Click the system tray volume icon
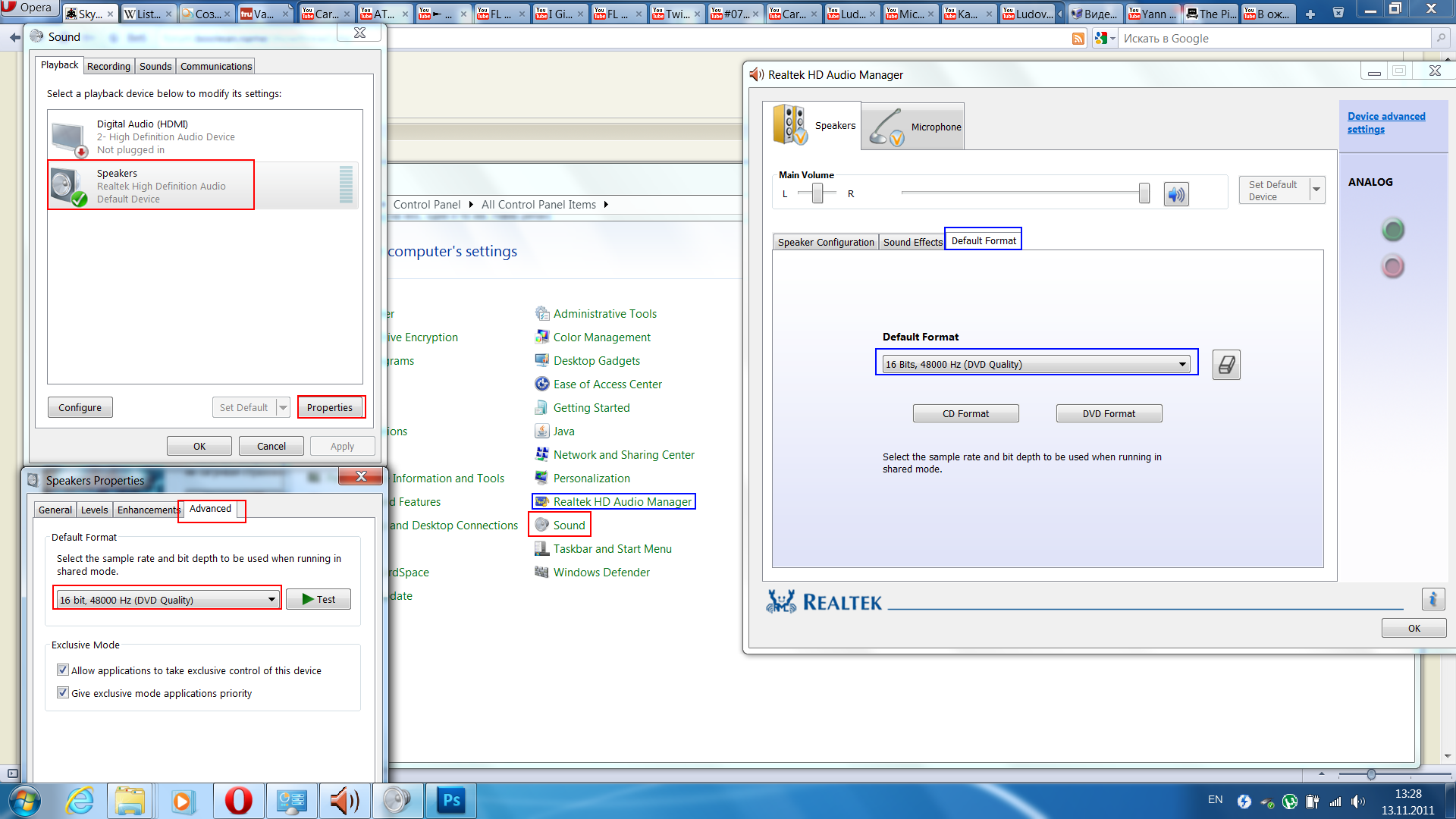 1357,802
